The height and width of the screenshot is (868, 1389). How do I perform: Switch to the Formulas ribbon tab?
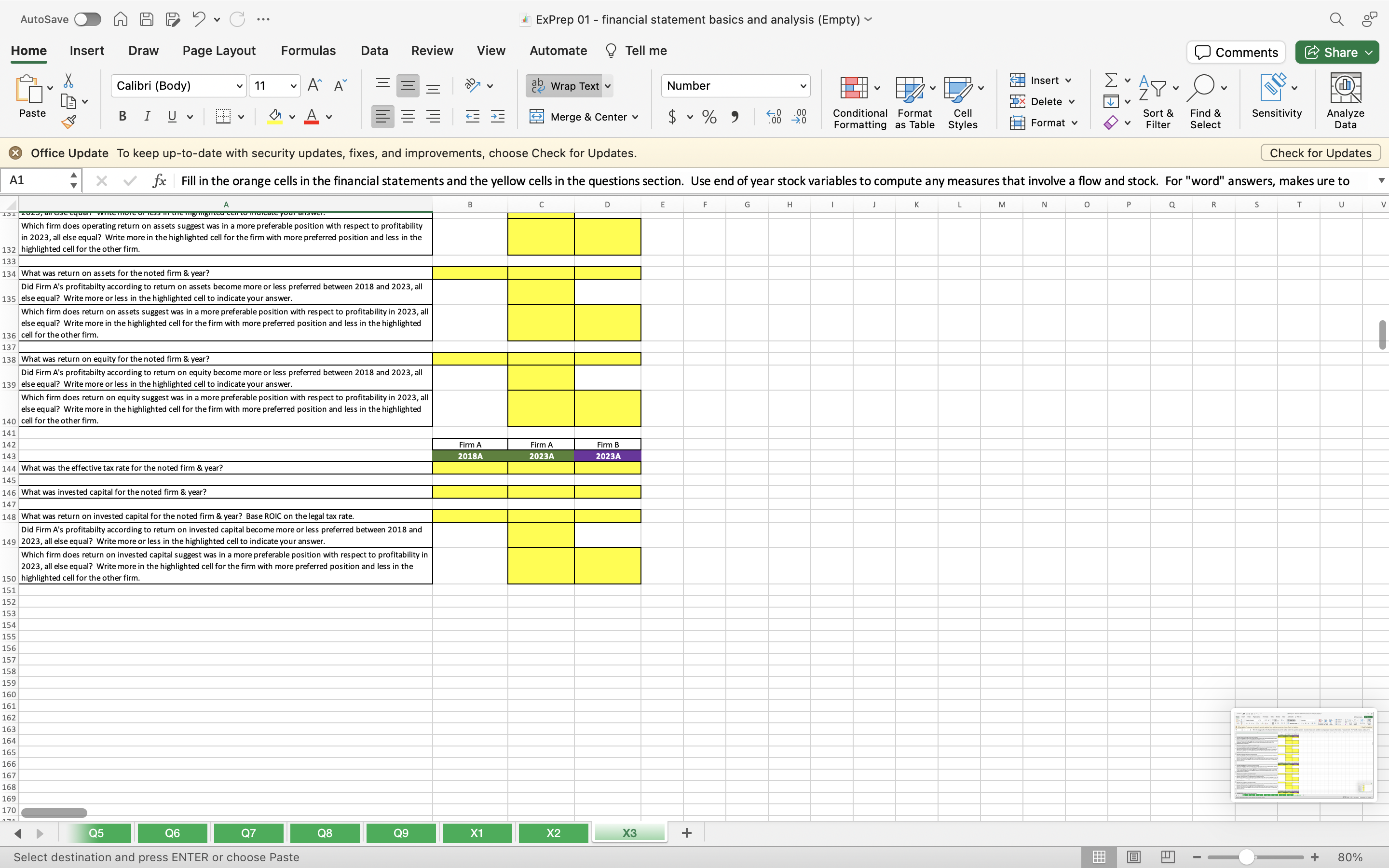pyautogui.click(x=308, y=51)
